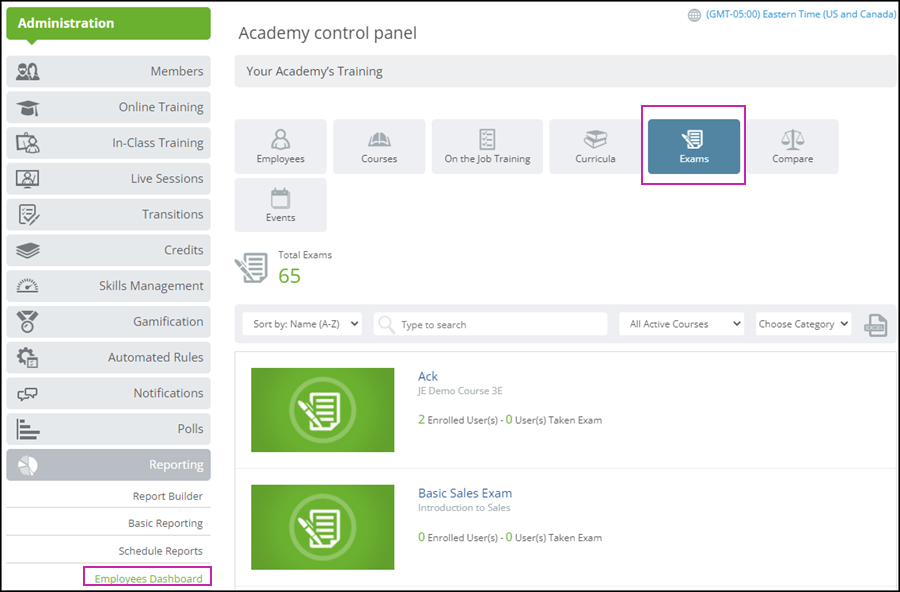The image size is (900, 592).
Task: Click the Transitions checklist icon
Action: point(29,214)
